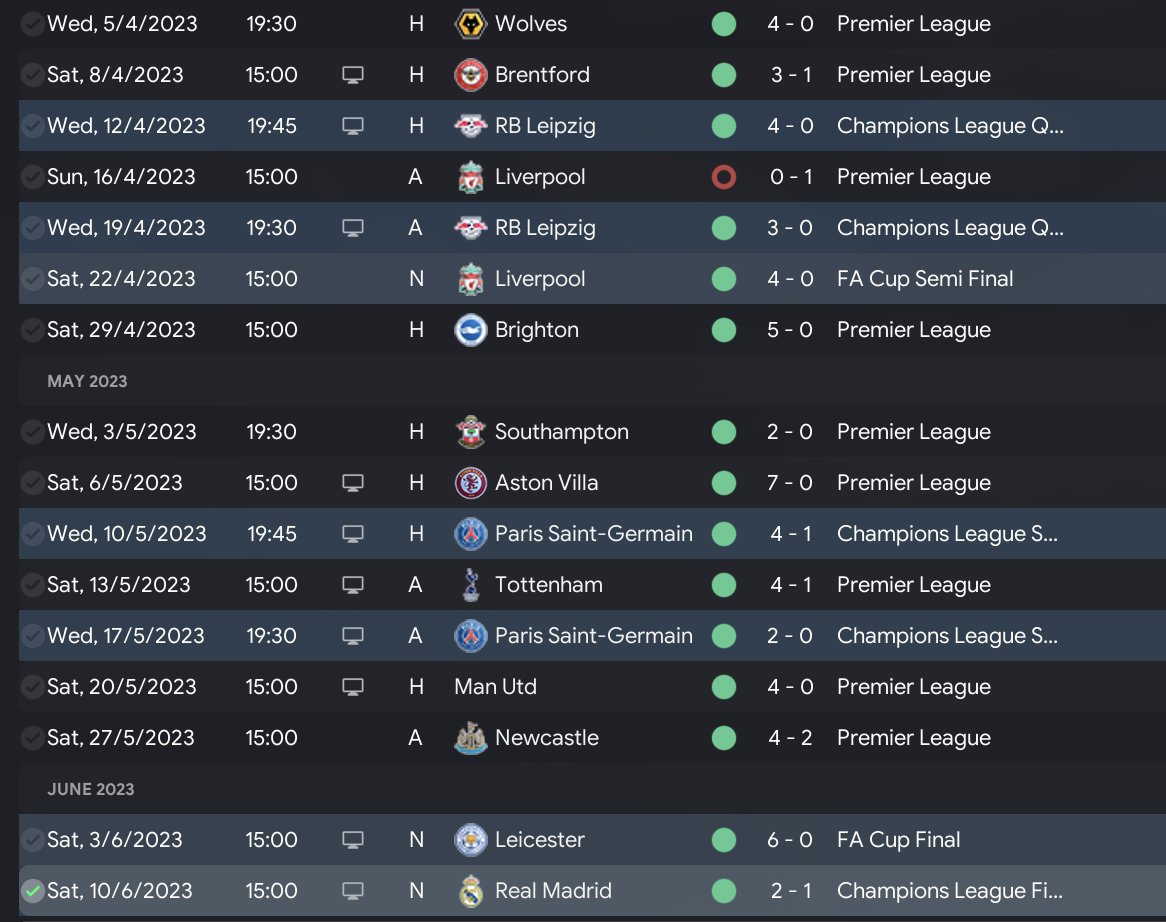
Task: Click the Aston Villa club badge
Action: (470, 483)
